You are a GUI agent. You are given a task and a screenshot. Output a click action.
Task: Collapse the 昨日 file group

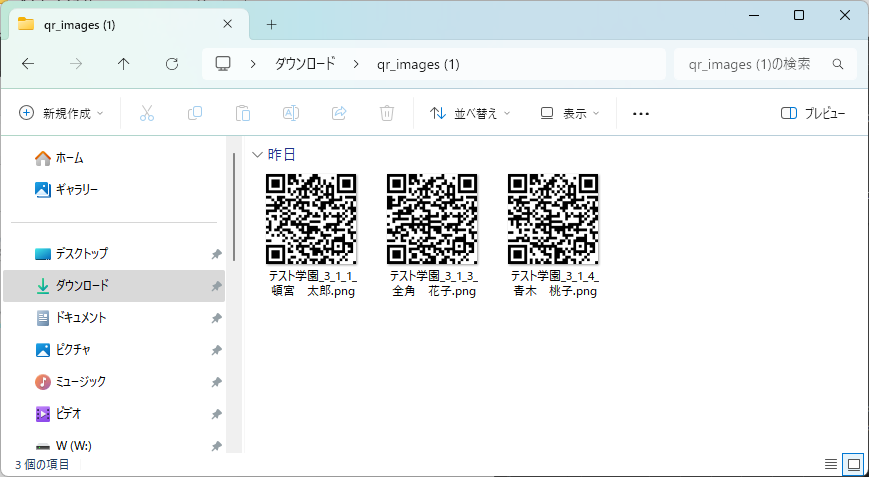coord(258,155)
